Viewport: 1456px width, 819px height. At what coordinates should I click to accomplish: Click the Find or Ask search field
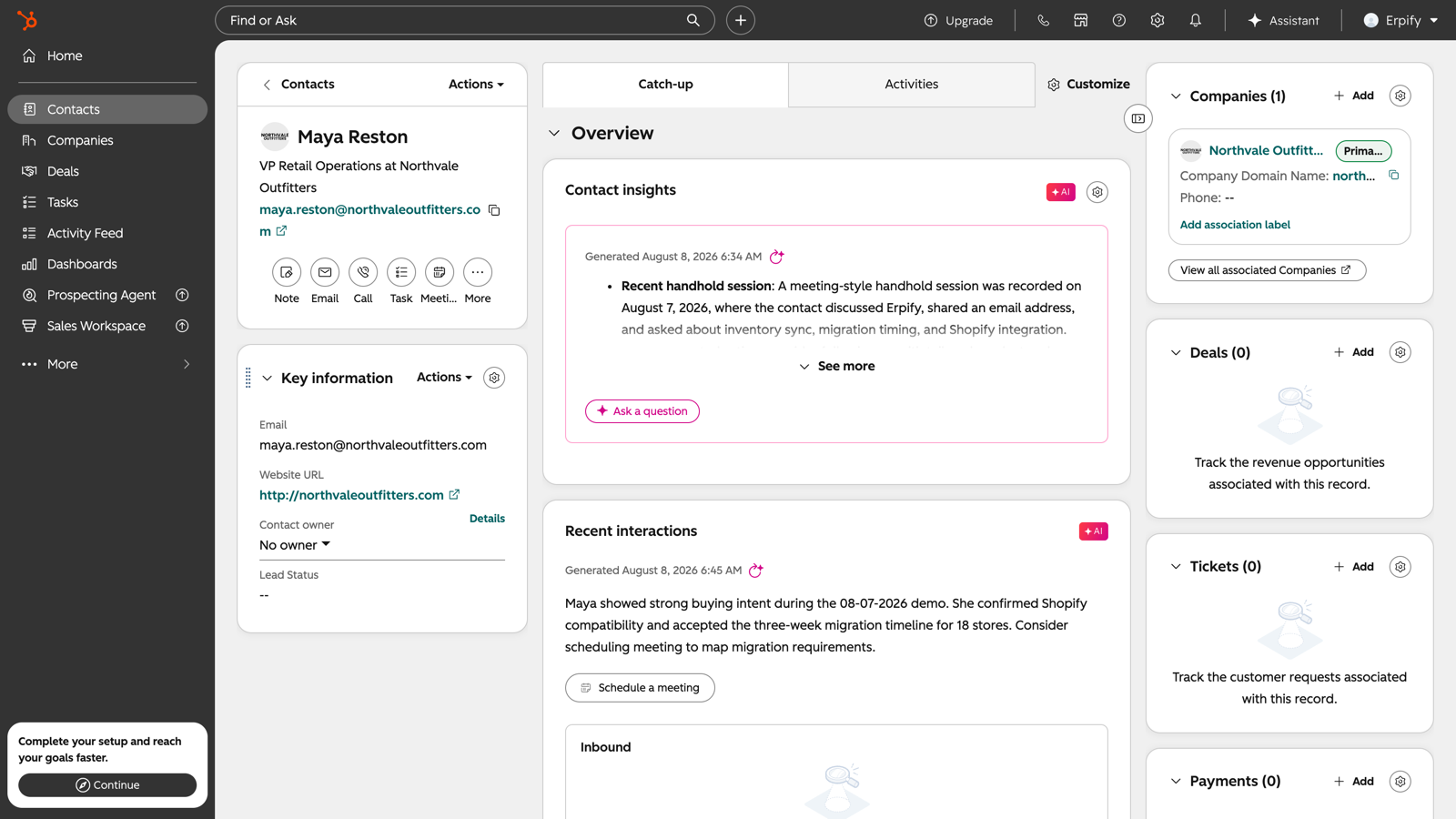tap(465, 20)
